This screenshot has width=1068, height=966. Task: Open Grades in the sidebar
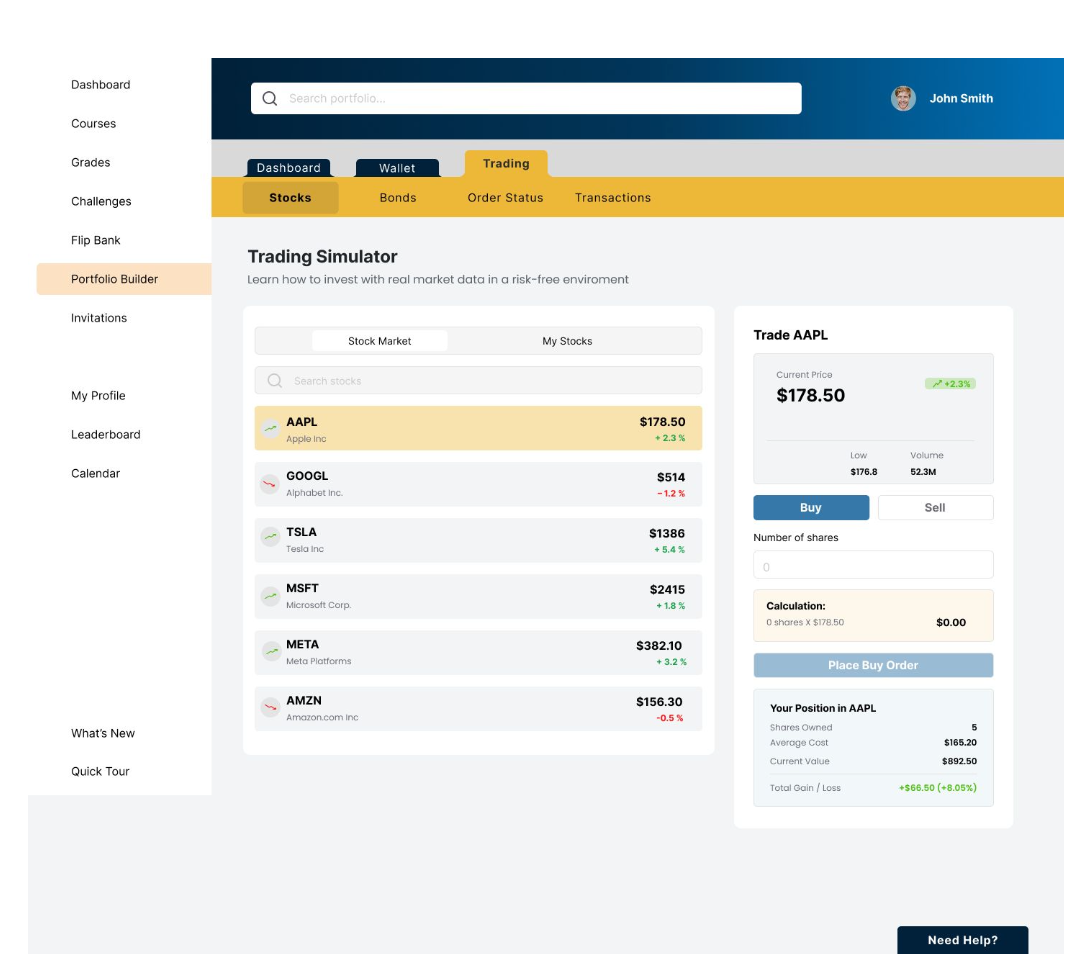91,163
